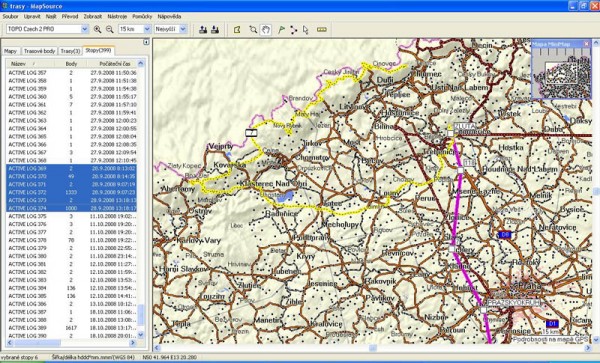Select the route tool icon
The image size is (600, 363).
[x=293, y=29]
